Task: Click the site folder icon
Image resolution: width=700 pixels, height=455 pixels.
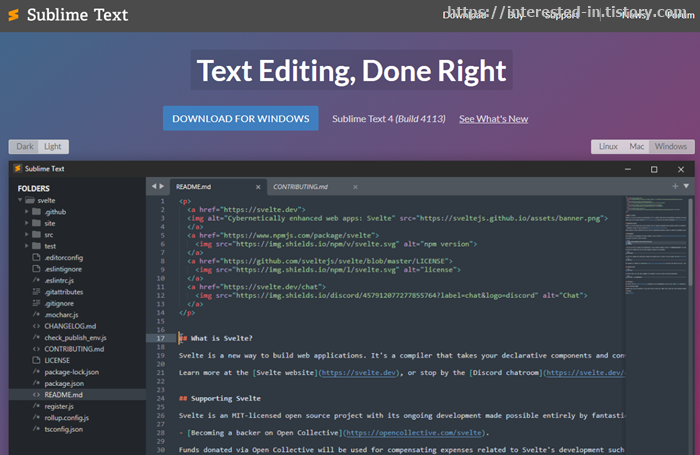Action: pos(37,223)
